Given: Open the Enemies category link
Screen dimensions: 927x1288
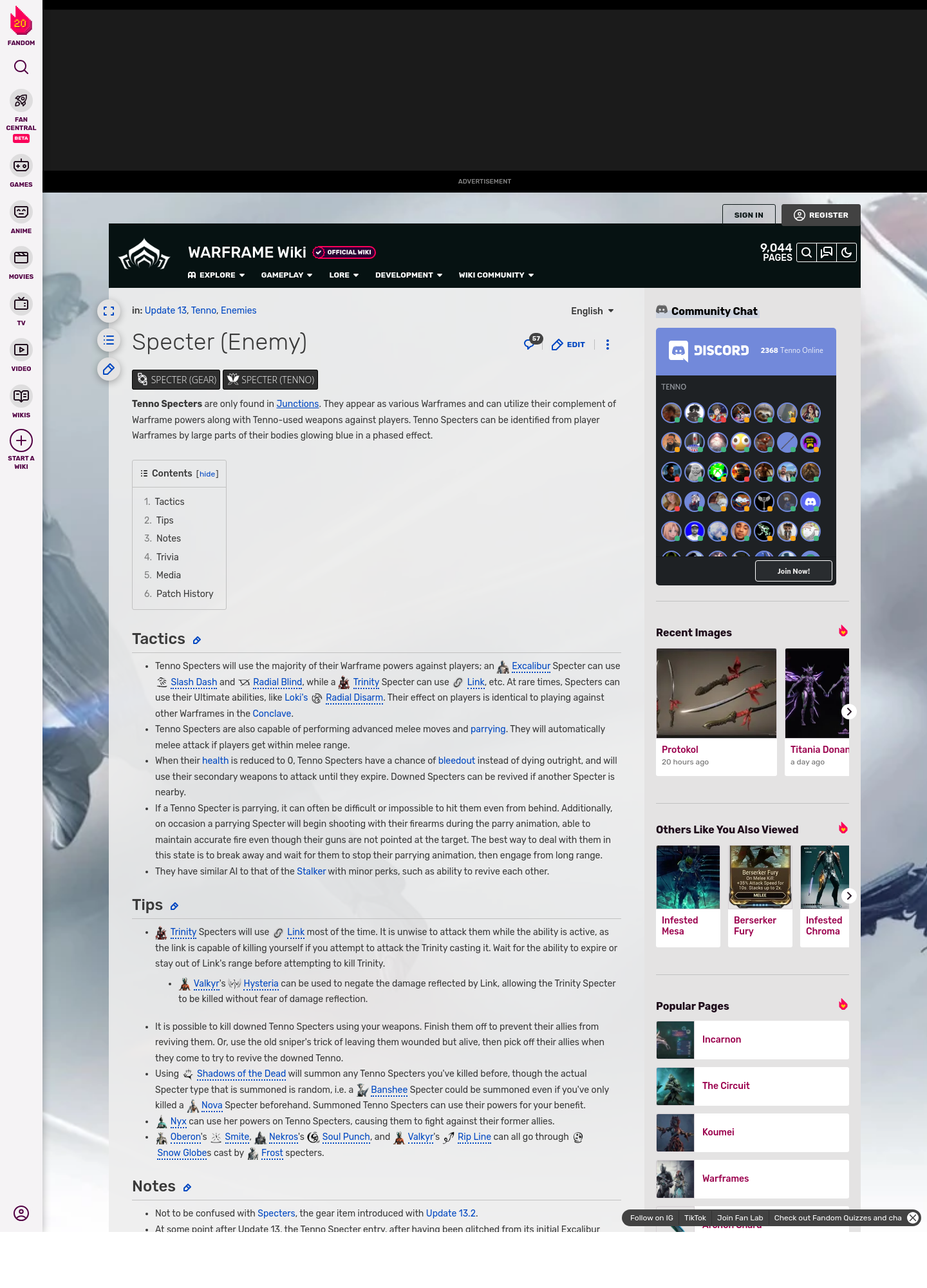Looking at the screenshot, I should point(238,310).
